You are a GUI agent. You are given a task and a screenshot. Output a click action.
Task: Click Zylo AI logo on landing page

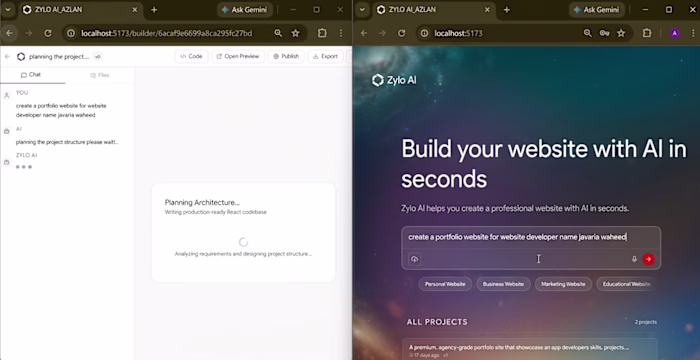pos(394,80)
